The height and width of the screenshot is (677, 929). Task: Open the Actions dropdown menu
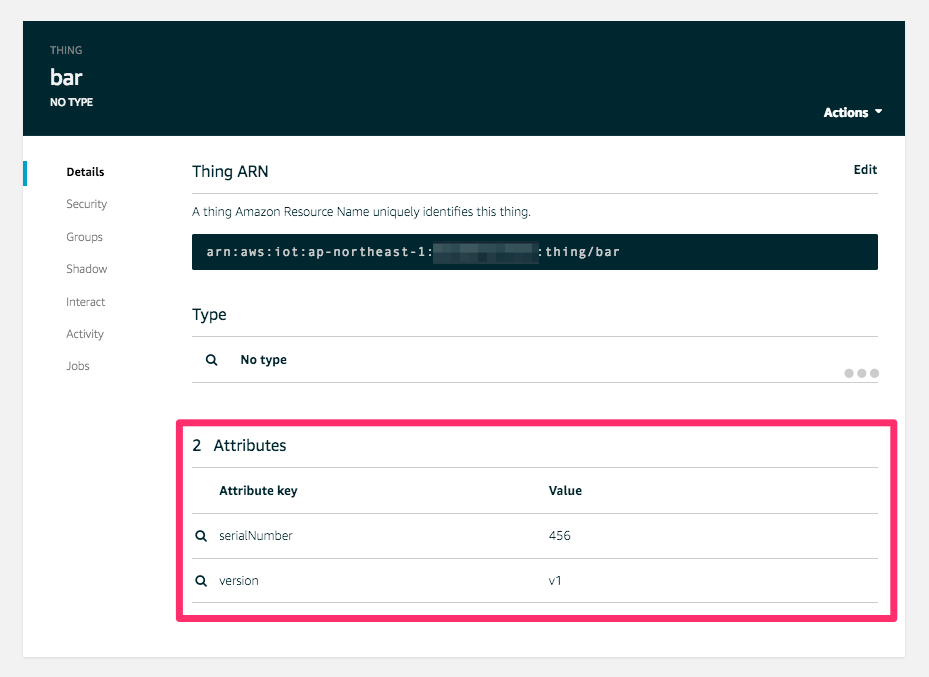(846, 112)
